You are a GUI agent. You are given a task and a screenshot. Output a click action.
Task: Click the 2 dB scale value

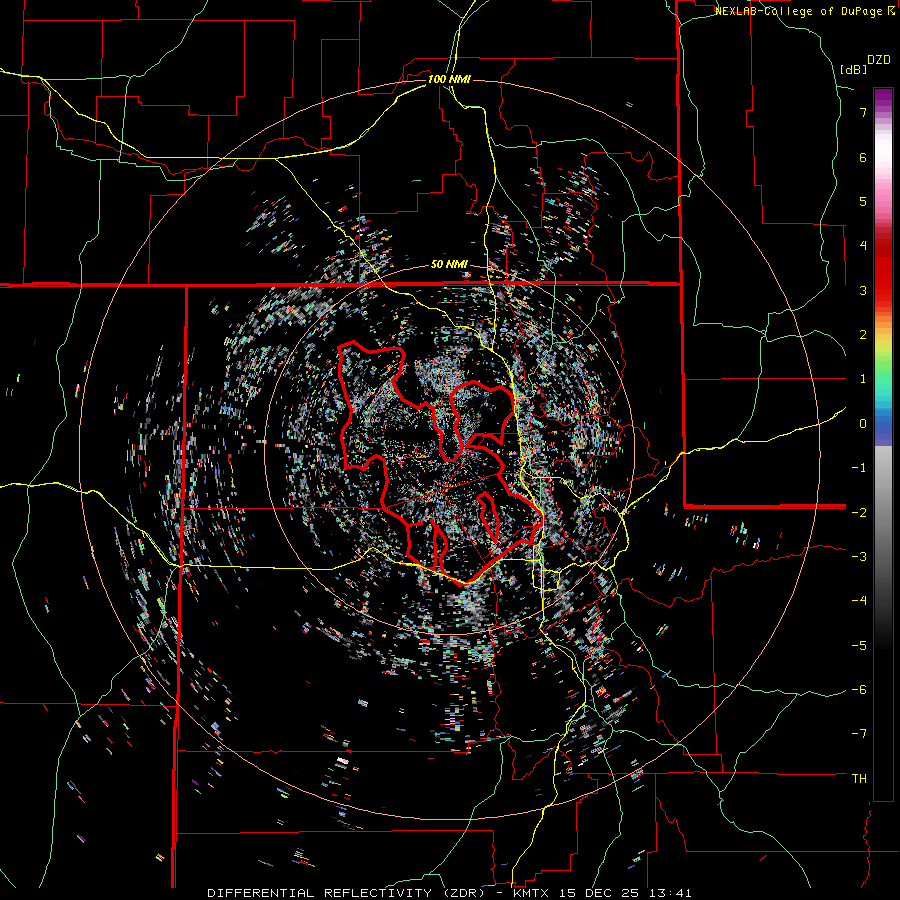pyautogui.click(x=863, y=335)
